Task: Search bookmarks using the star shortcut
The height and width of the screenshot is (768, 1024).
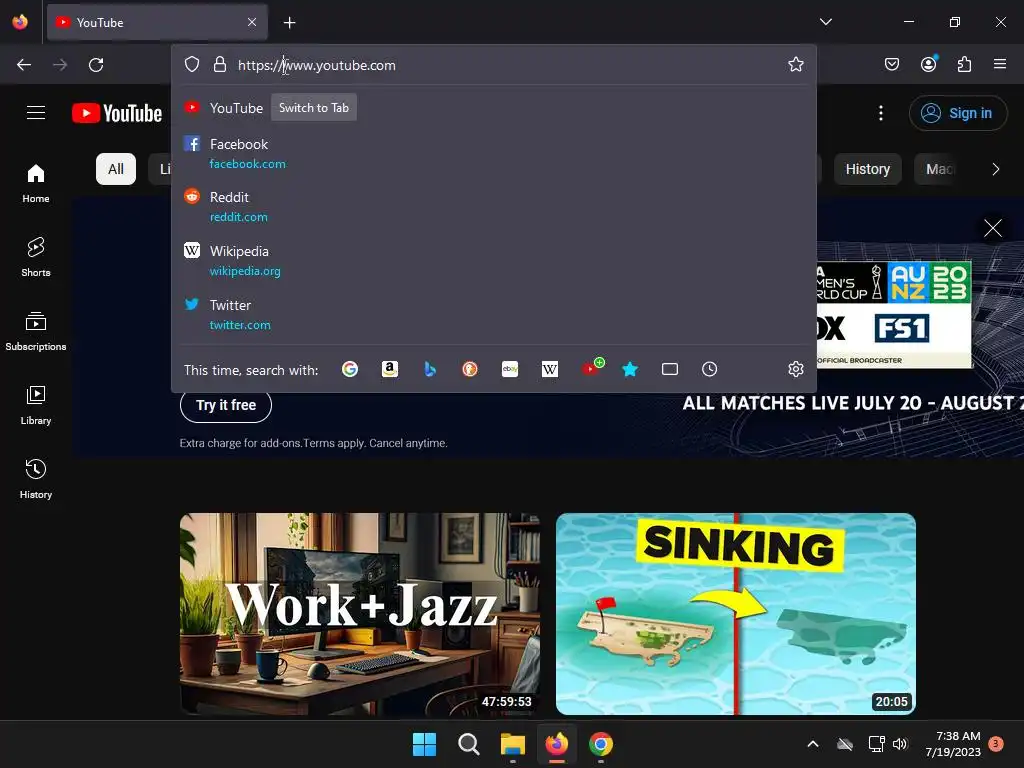Action: (630, 370)
